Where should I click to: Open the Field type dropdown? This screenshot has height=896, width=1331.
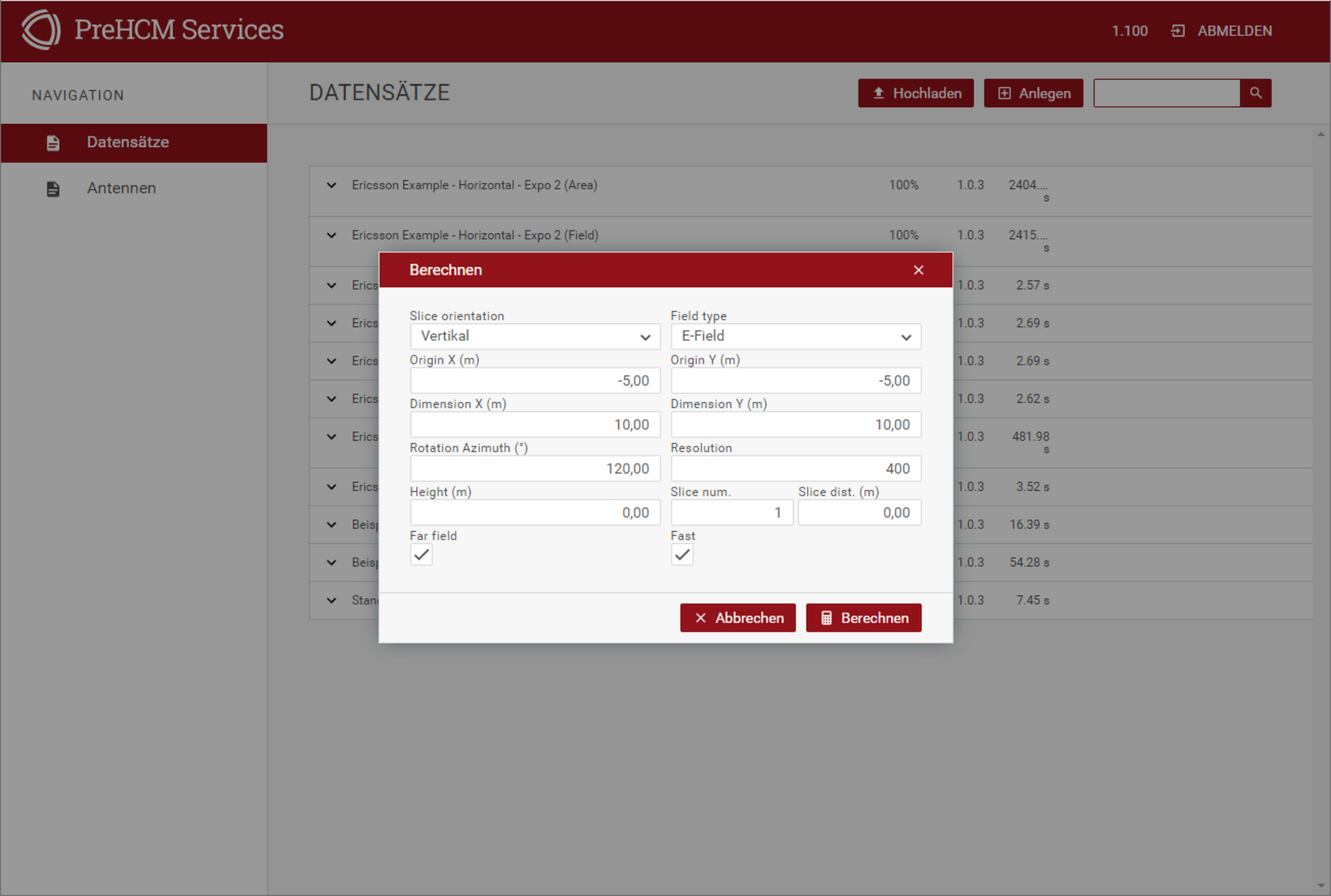(795, 337)
